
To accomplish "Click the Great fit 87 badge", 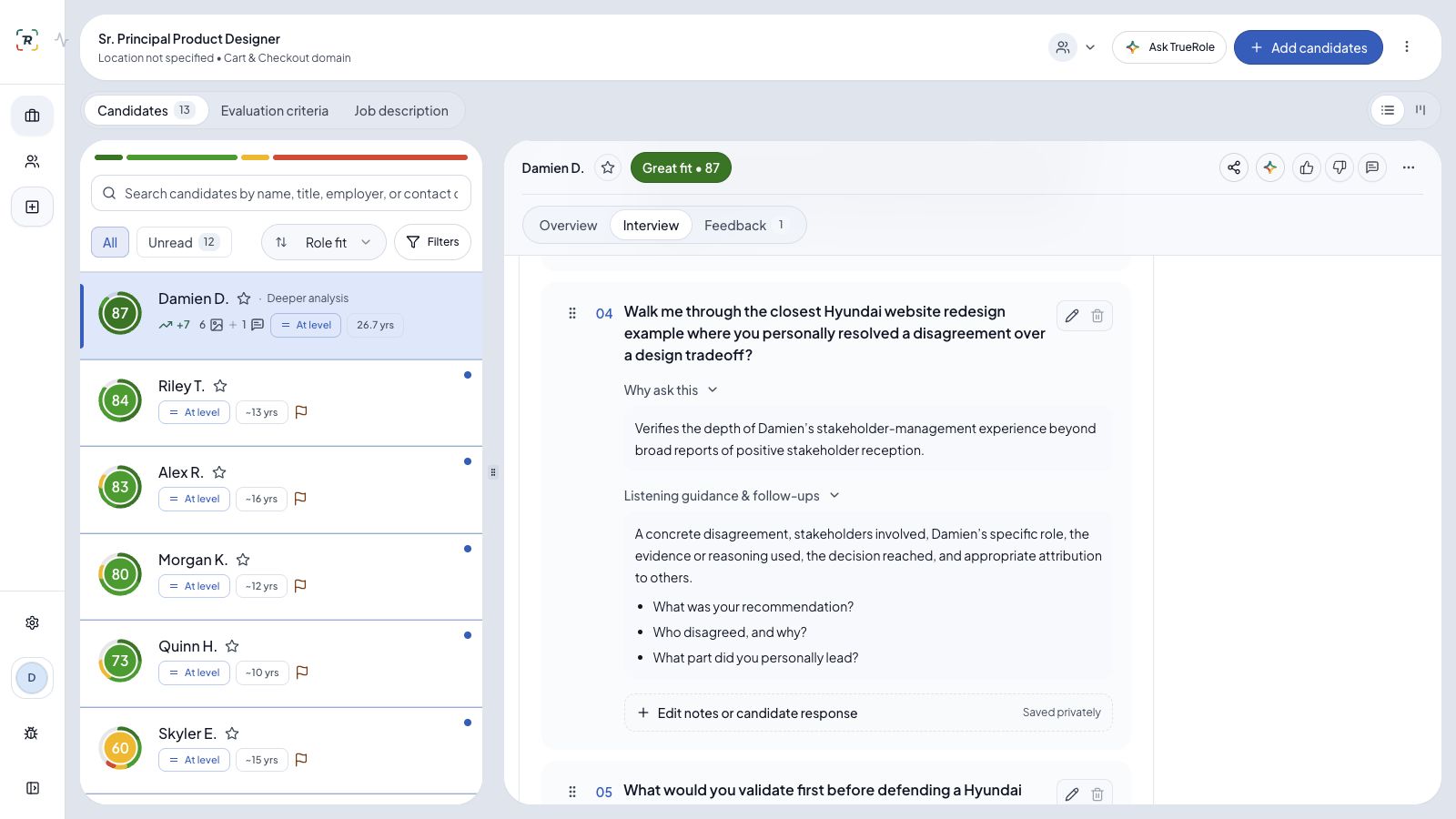I will [x=681, y=167].
